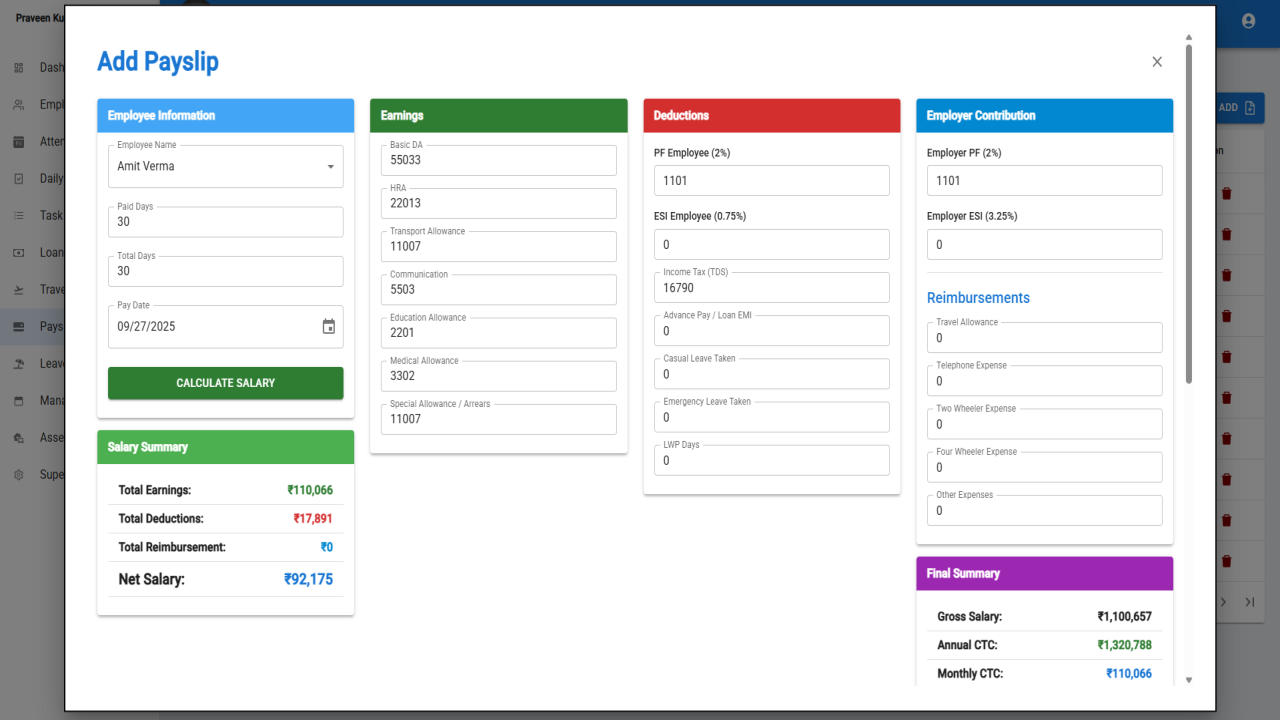
Task: Open the Pay Date calendar picker
Action: pyautogui.click(x=329, y=326)
